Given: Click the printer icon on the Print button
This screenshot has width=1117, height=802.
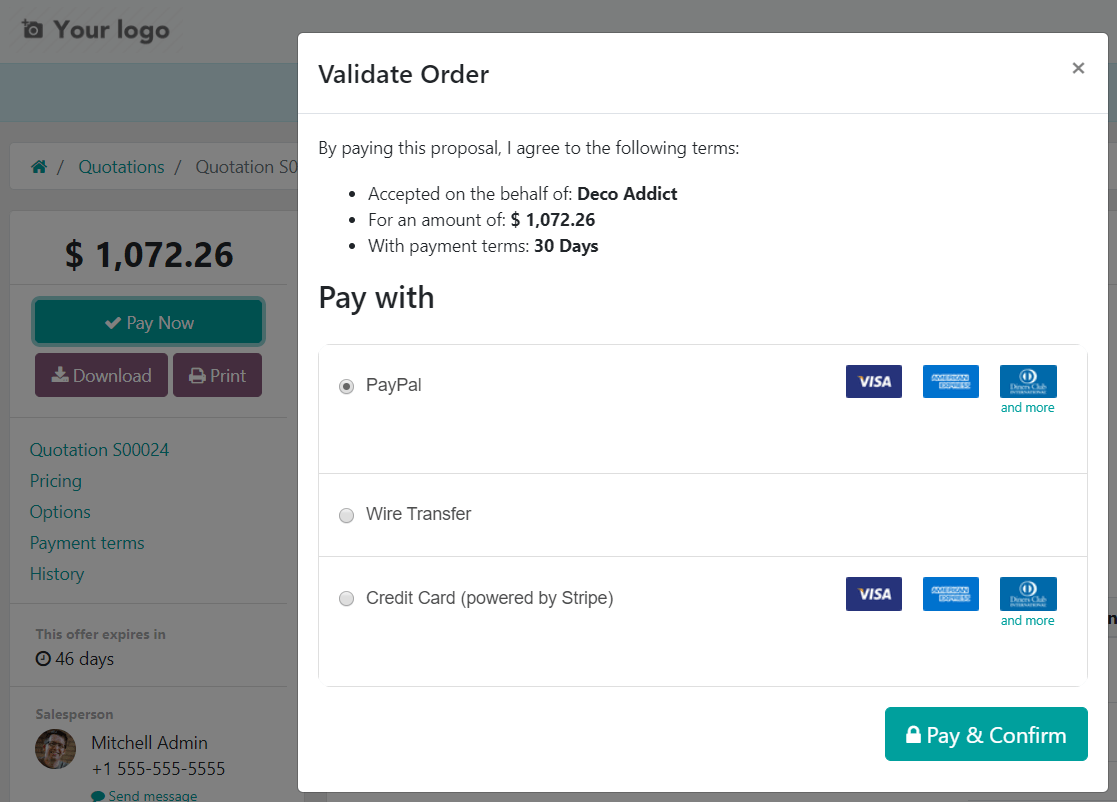Looking at the screenshot, I should 199,374.
